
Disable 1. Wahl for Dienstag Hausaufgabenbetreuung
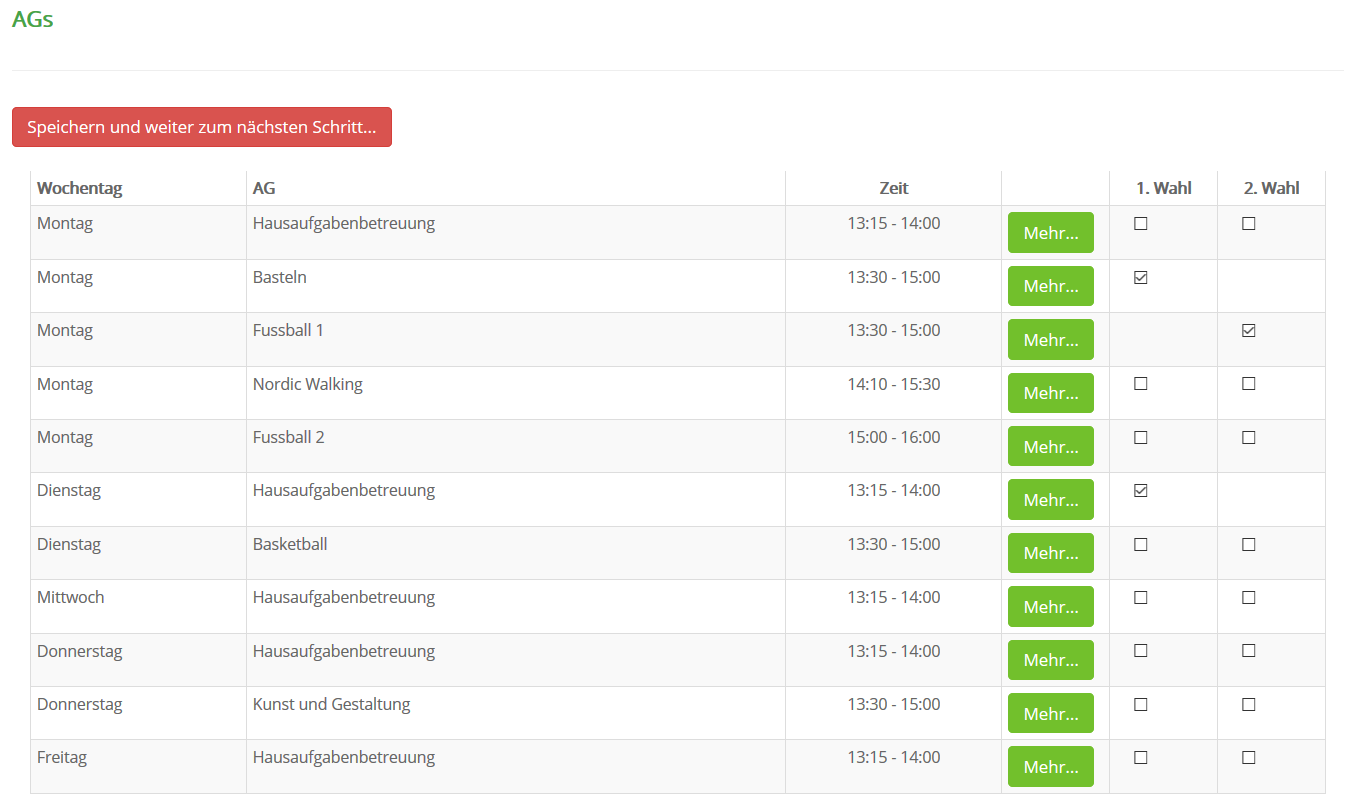click(x=1140, y=491)
